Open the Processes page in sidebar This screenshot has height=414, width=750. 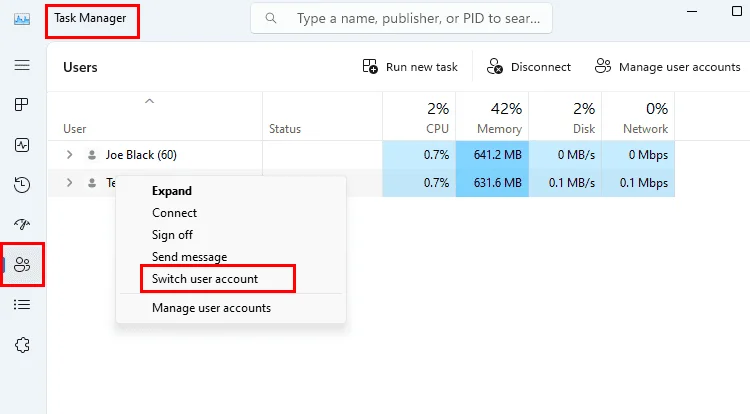[22, 105]
